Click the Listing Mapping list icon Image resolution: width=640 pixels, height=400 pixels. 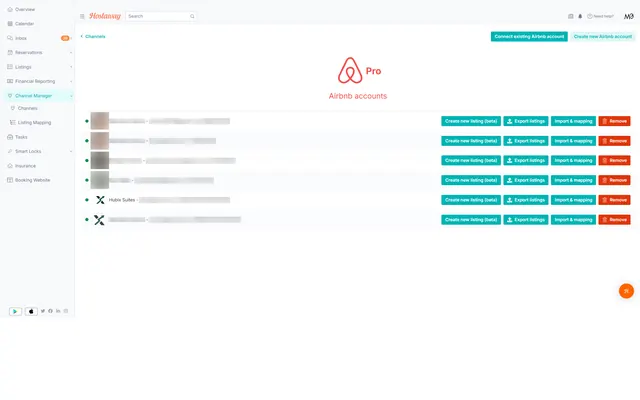point(13,122)
